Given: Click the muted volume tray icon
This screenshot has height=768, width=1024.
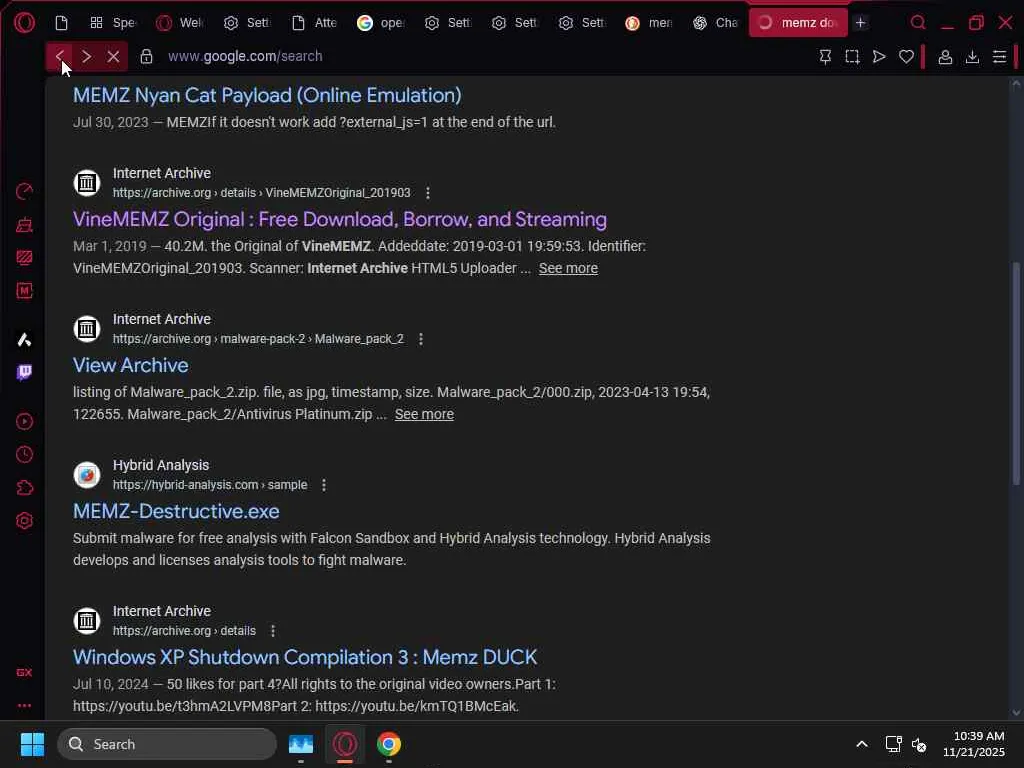Looking at the screenshot, I should point(919,744).
